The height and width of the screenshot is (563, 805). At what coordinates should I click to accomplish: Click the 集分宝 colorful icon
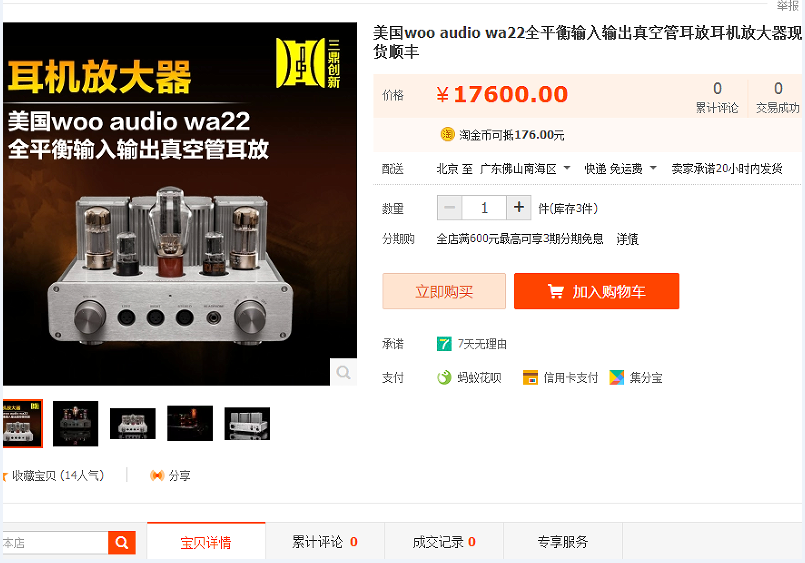click(x=617, y=378)
